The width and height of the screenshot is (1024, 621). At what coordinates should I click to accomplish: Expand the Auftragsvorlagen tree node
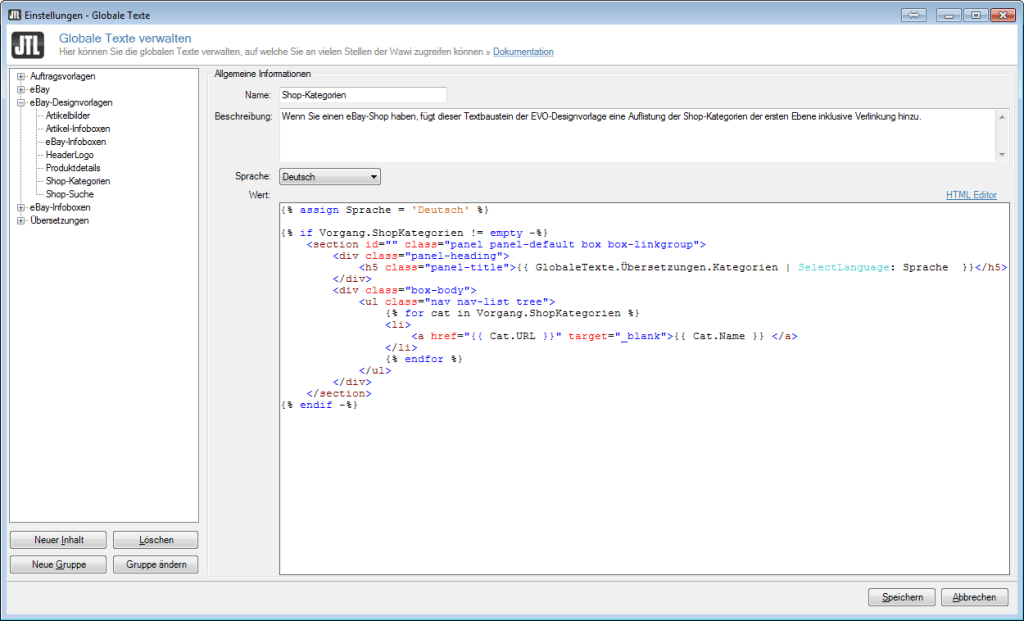pos(20,76)
